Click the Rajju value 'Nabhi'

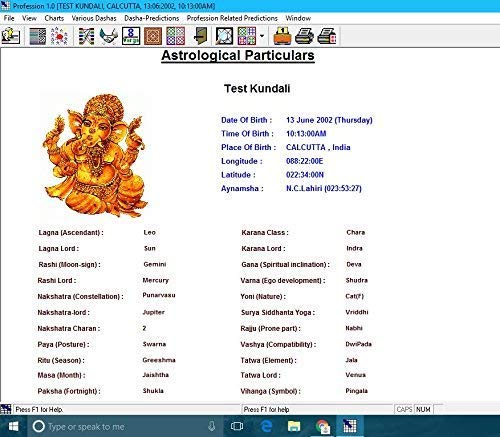(354, 328)
